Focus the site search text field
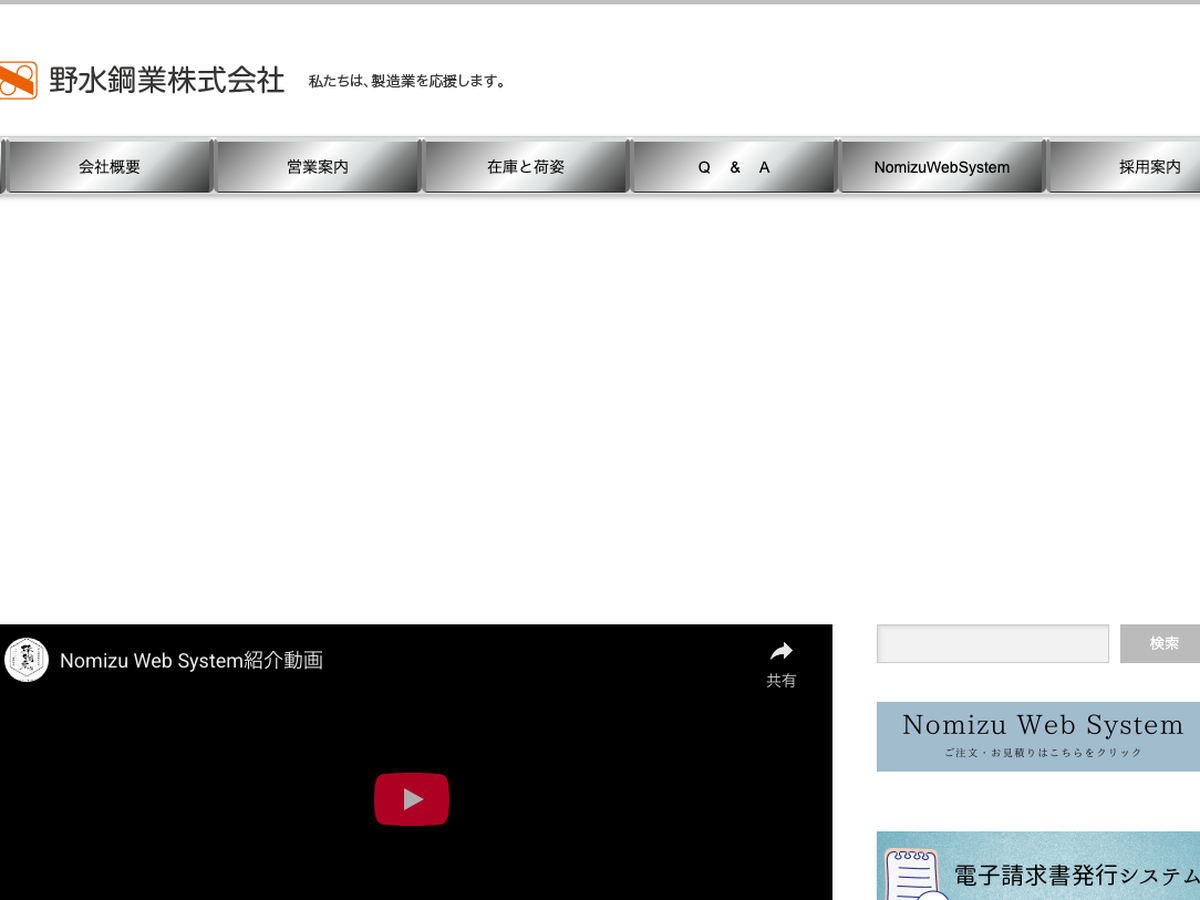Image resolution: width=1200 pixels, height=900 pixels. [x=992, y=644]
